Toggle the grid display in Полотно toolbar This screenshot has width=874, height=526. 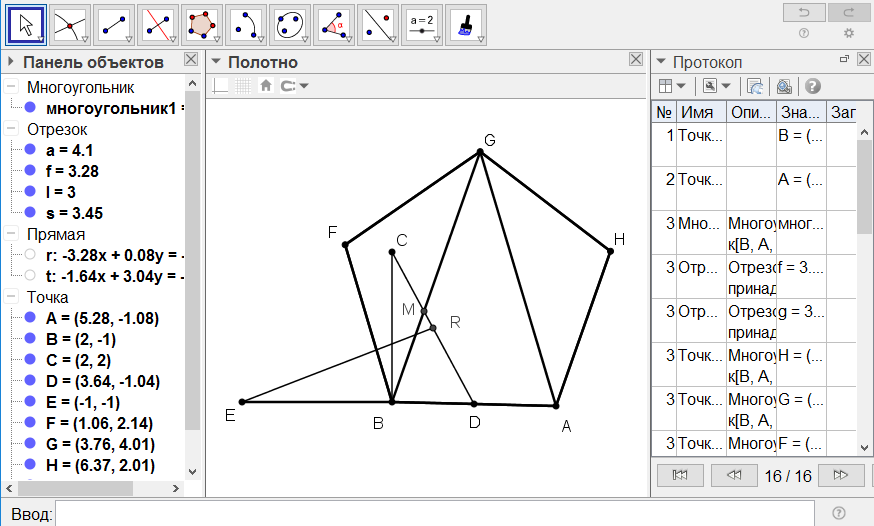click(x=243, y=86)
